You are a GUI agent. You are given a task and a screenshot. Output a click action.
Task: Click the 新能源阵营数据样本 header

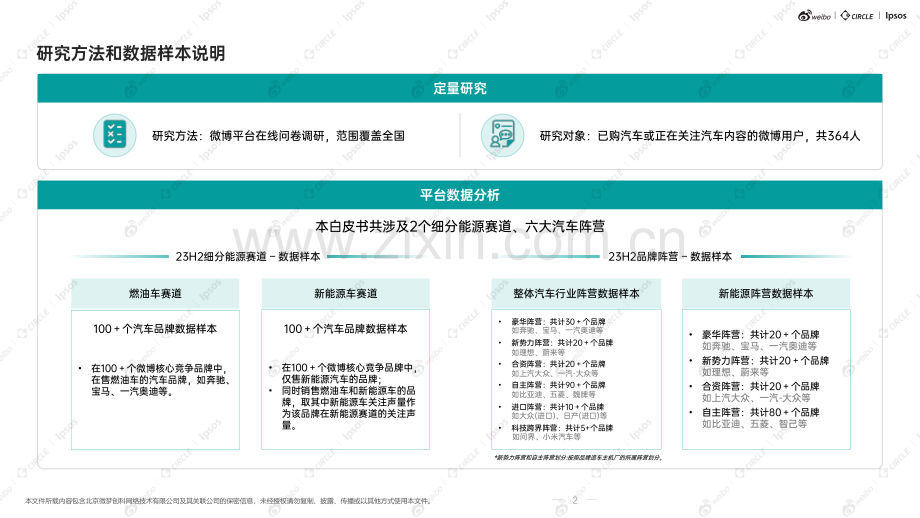pyautogui.click(x=766, y=294)
